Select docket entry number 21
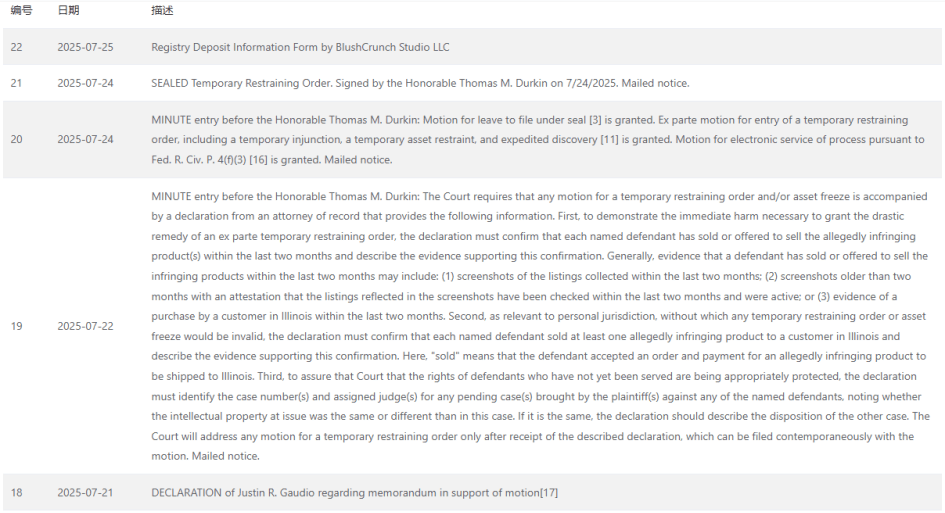Image resolution: width=945 pixels, height=513 pixels. click(x=16, y=83)
